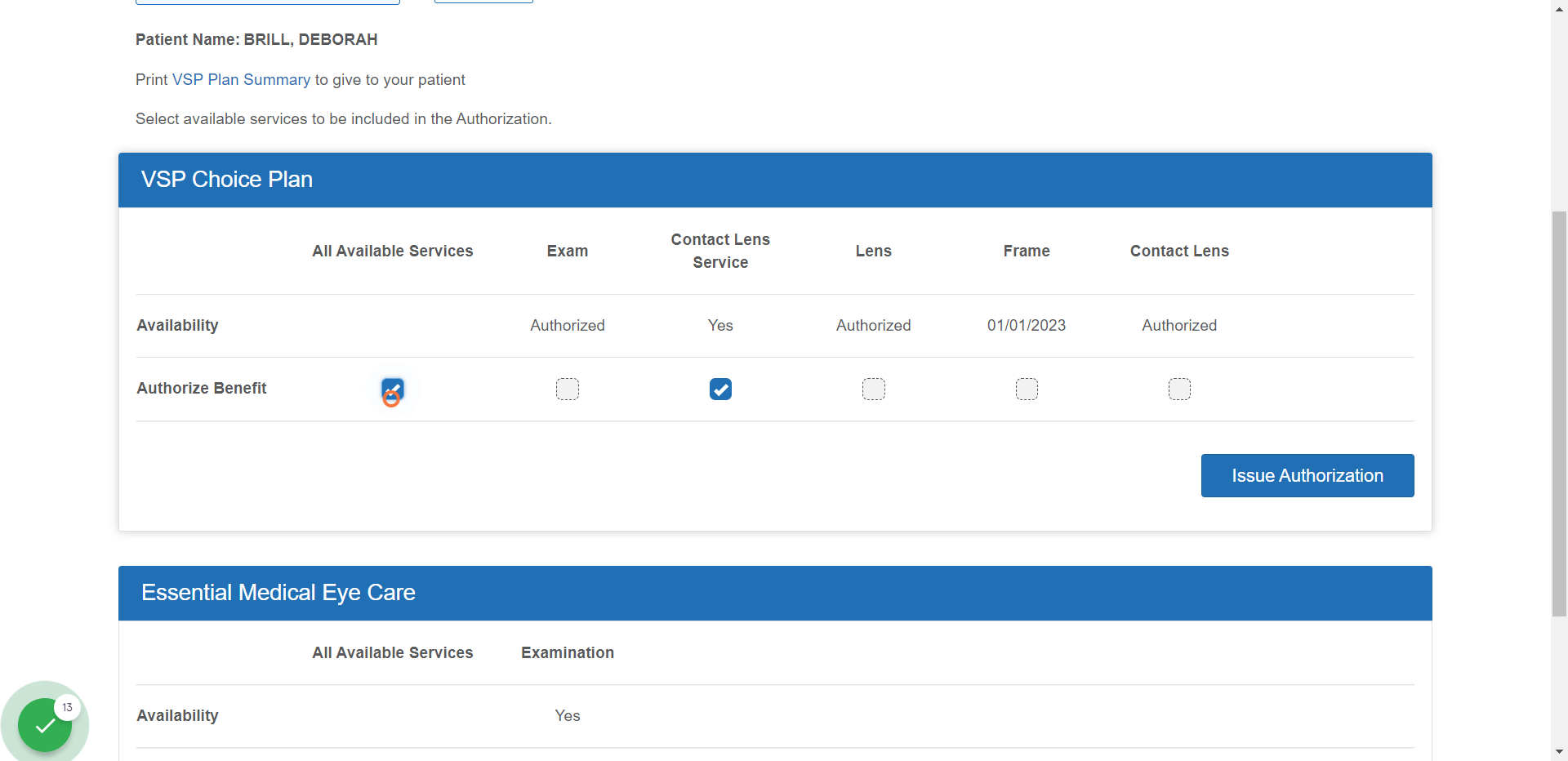Select the VSP Choice Plan header

pyautogui.click(x=775, y=180)
